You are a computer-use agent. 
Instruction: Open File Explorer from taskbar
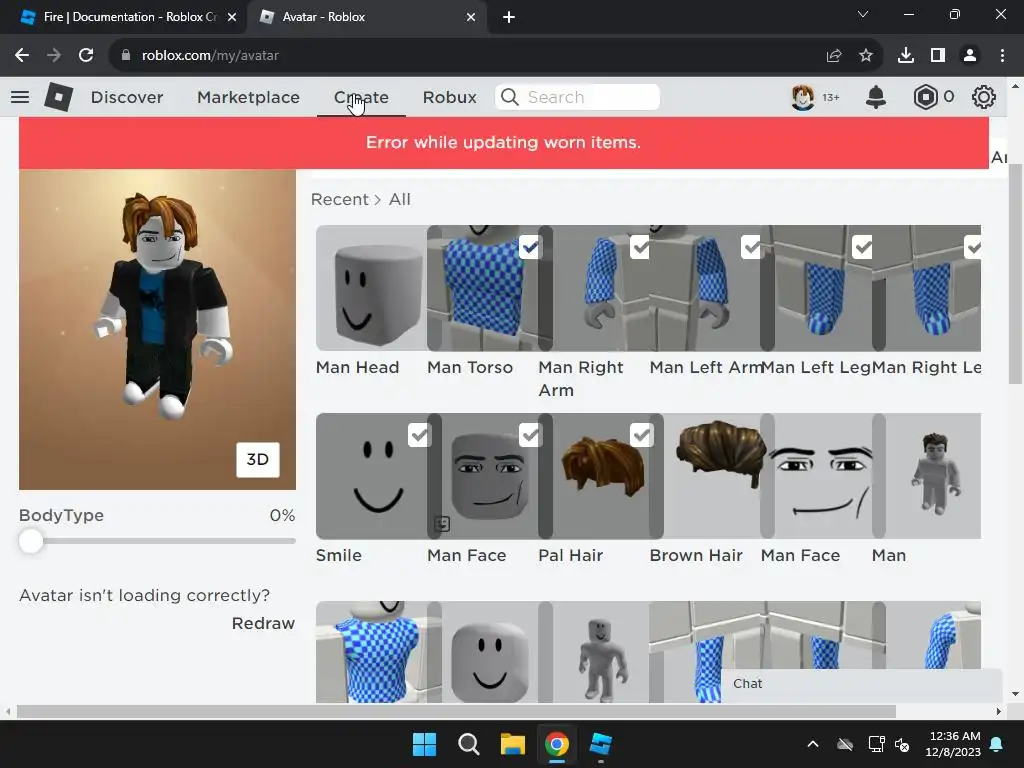click(513, 744)
